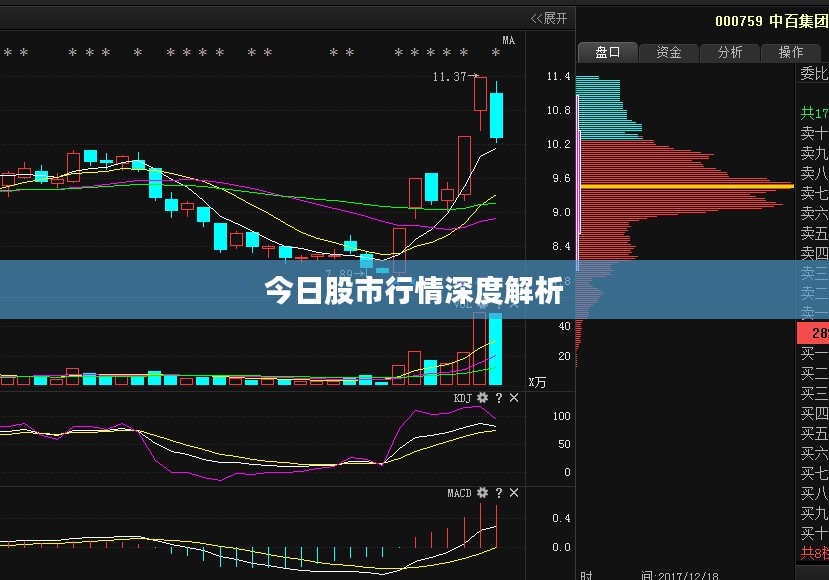Switch to the 分析 tab
Viewport: 829px width, 580px height.
coord(730,52)
